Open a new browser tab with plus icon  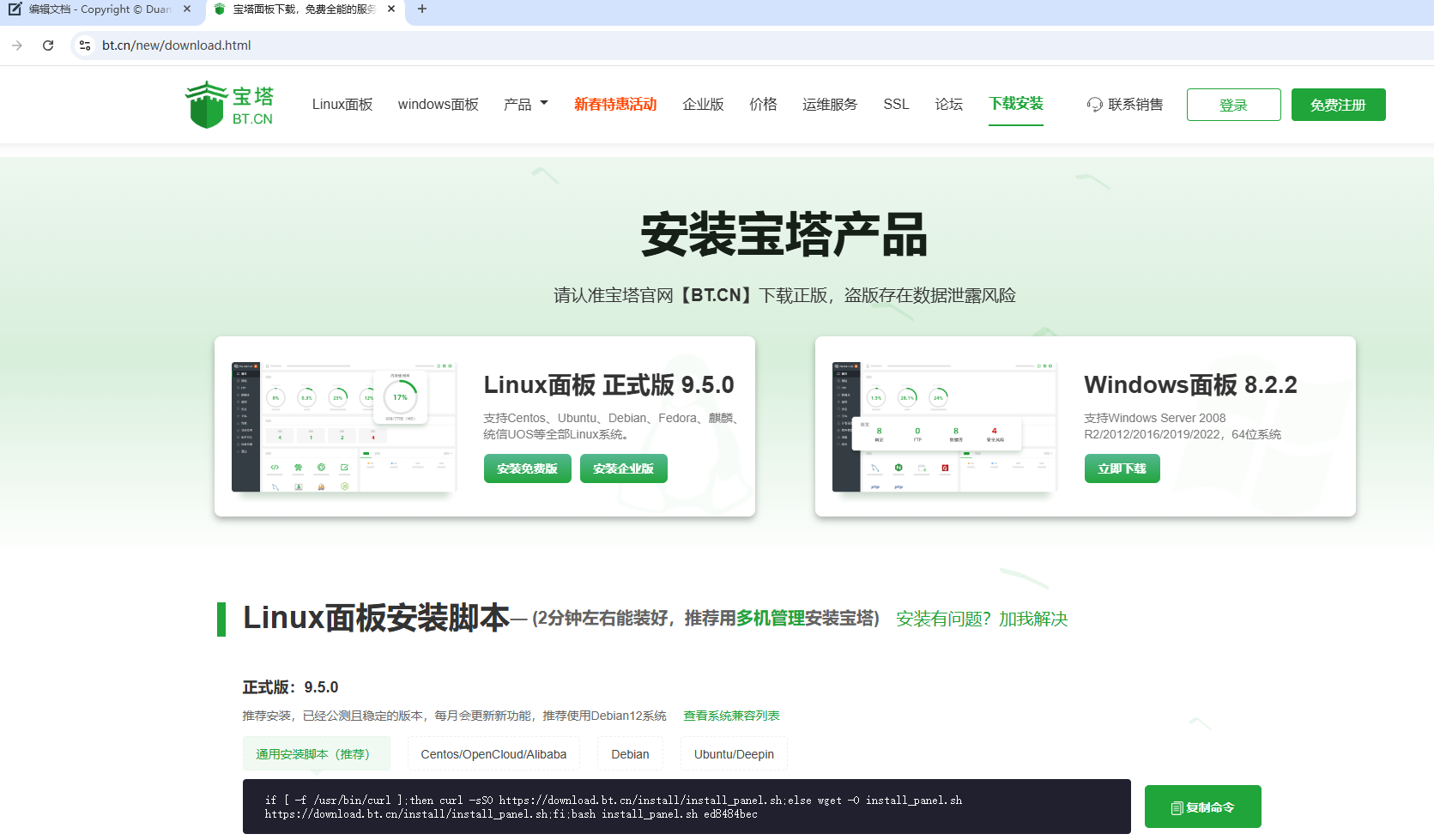421,9
